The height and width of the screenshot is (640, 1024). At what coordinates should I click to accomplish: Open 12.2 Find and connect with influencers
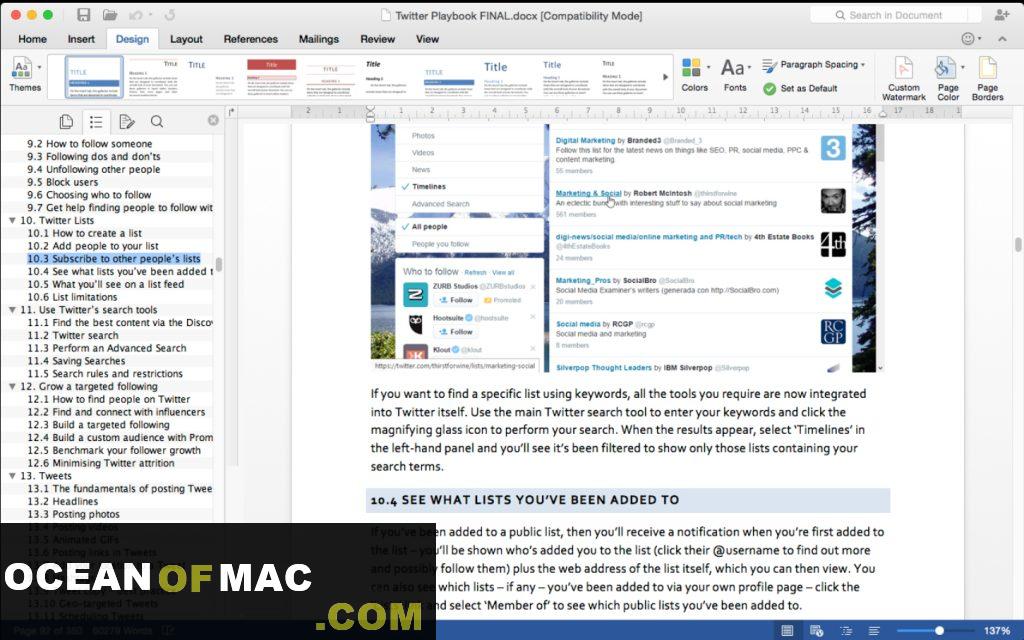pos(116,412)
